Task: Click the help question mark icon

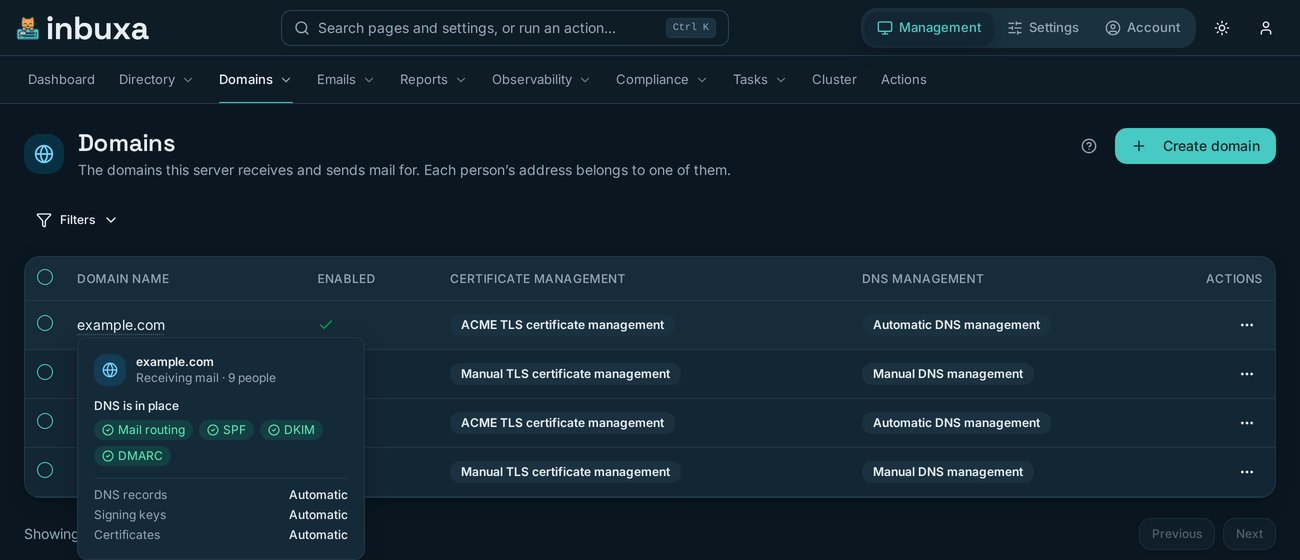Action: coord(1089,146)
